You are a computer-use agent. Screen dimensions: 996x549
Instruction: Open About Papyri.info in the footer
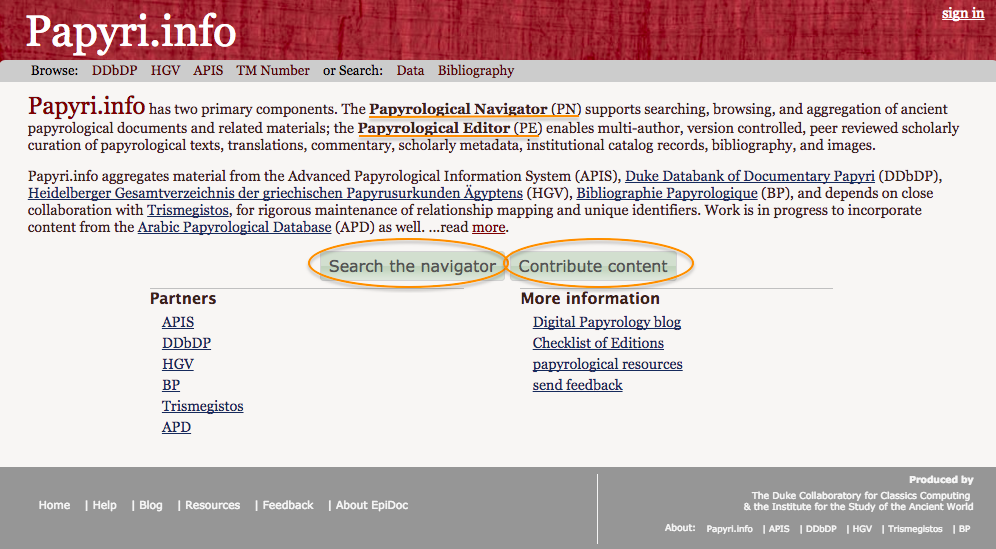(x=729, y=529)
